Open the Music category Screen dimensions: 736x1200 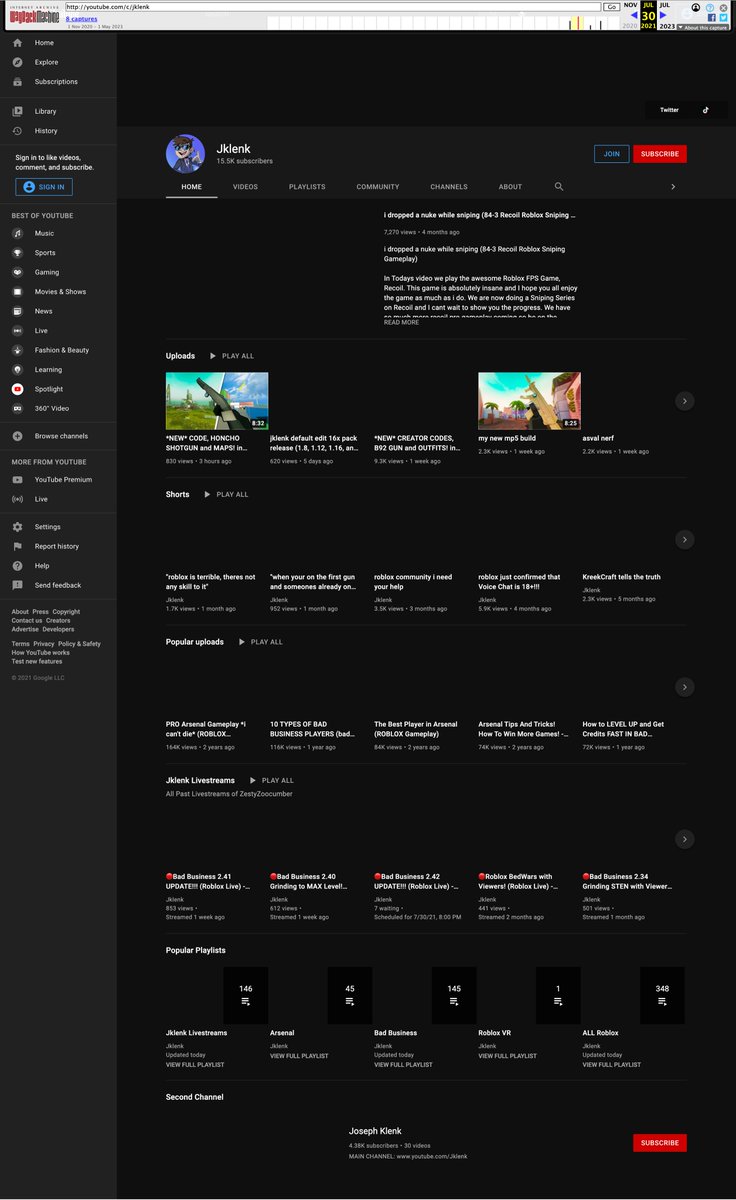(58, 233)
